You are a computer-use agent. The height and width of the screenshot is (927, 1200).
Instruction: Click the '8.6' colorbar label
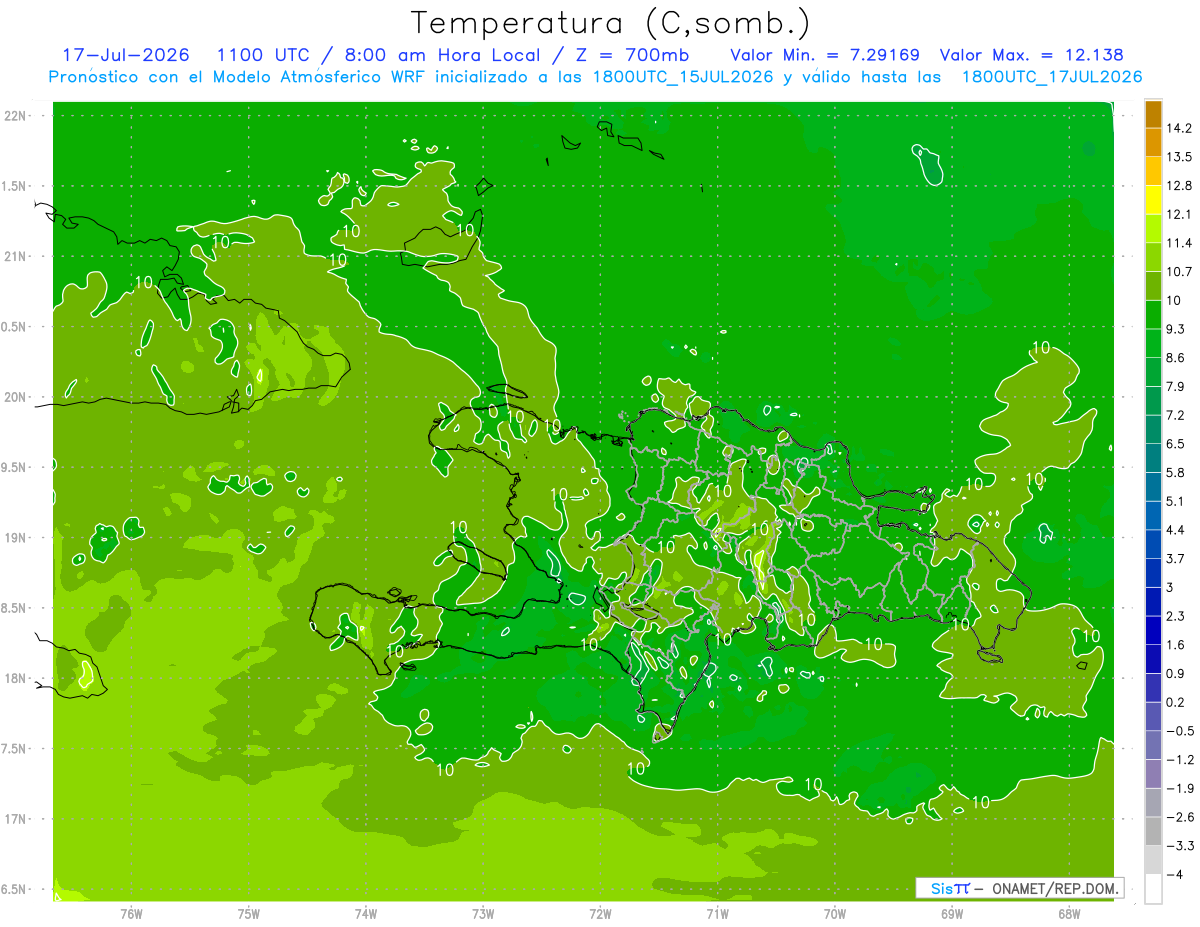[x=1177, y=358]
